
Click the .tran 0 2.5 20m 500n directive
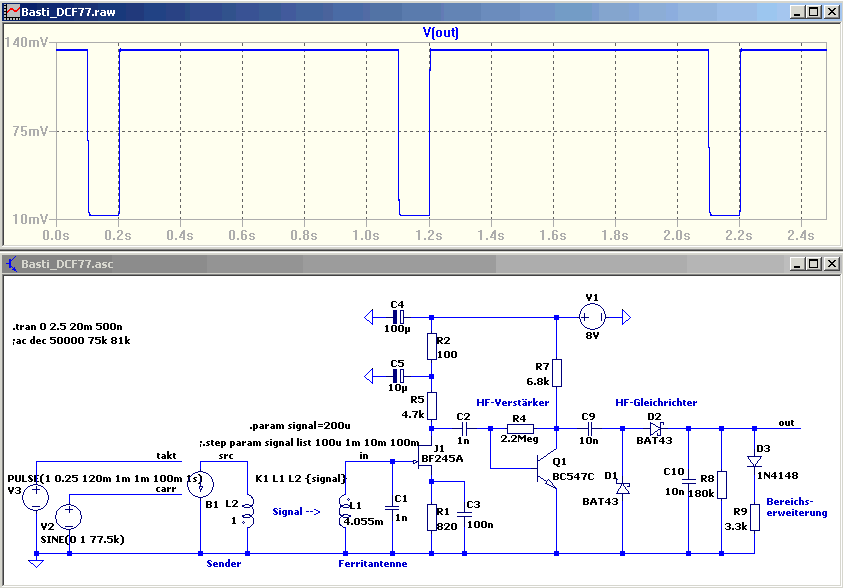click(67, 326)
